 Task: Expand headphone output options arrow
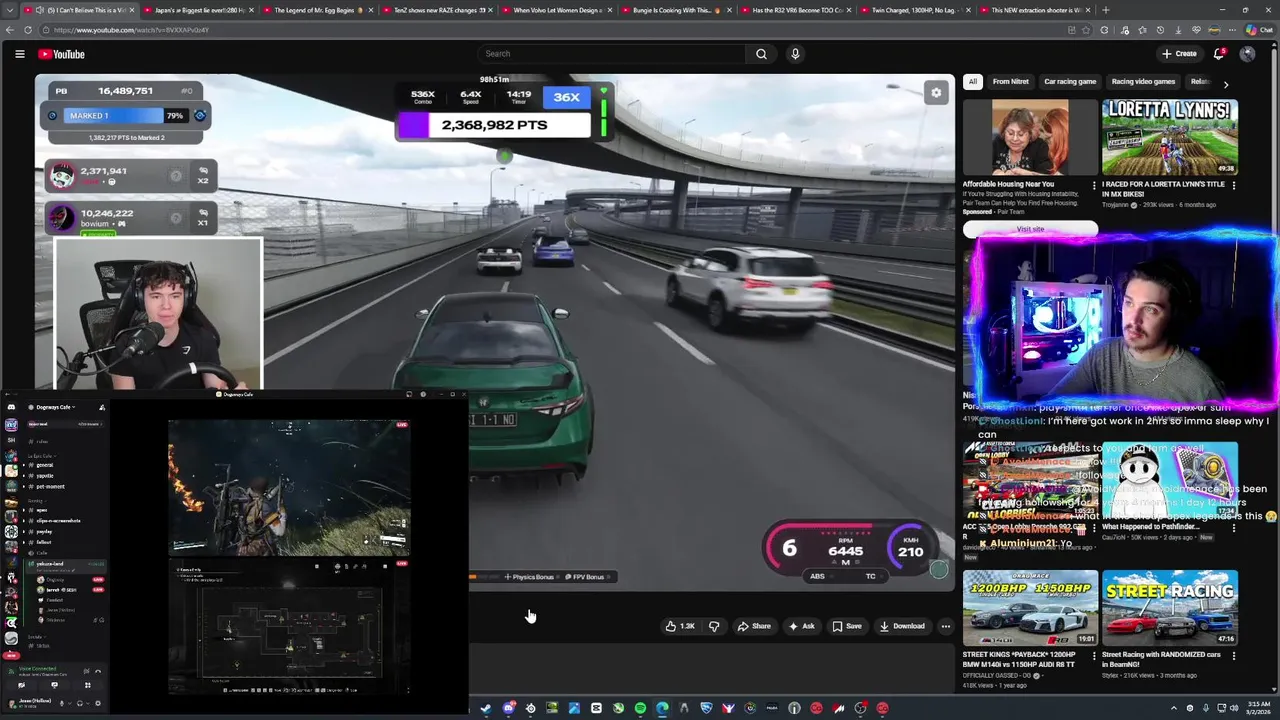88,703
